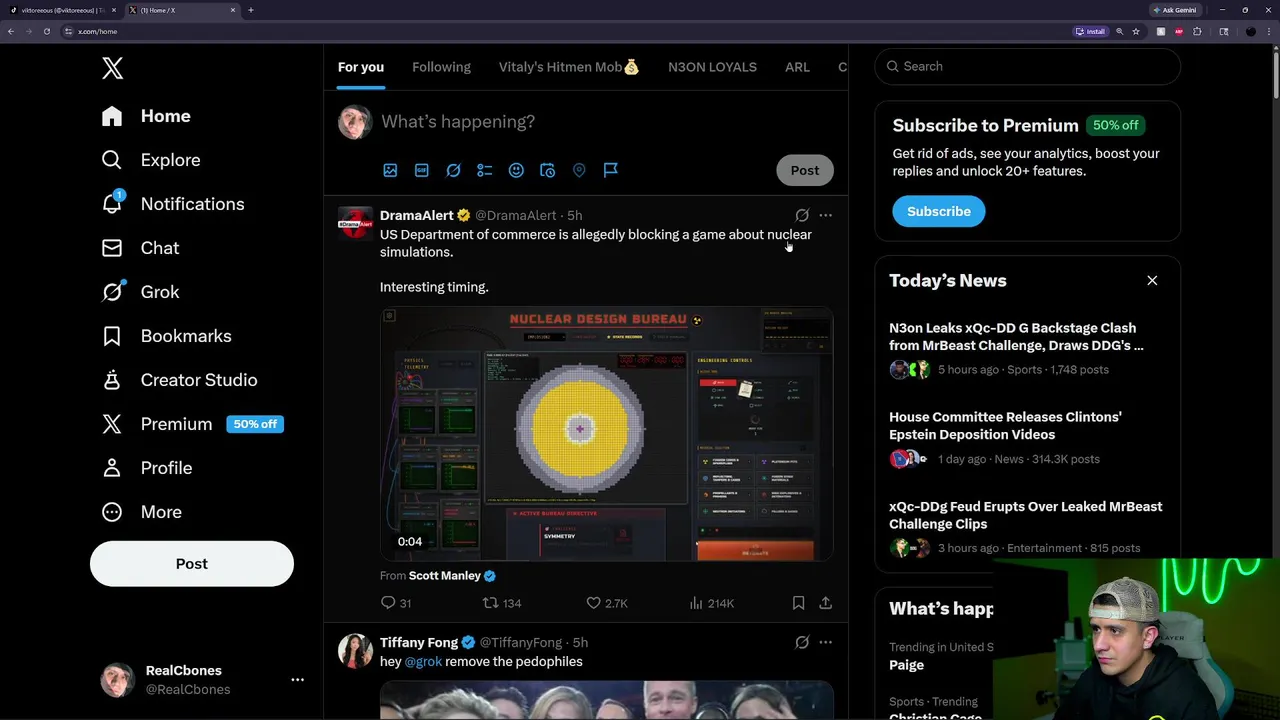Switch to the For you tab

[361, 67]
